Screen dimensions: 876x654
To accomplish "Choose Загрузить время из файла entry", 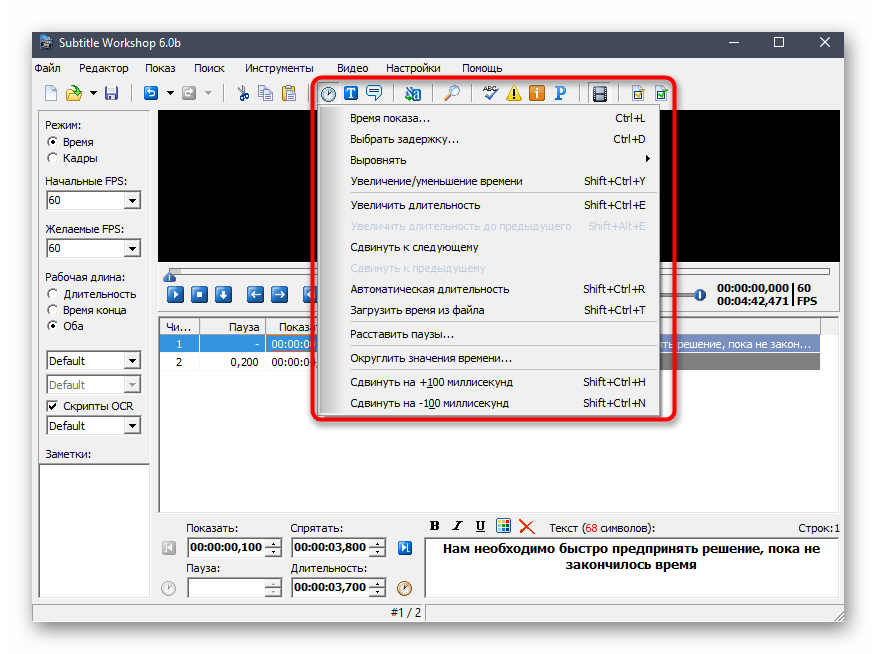I will coord(488,310).
